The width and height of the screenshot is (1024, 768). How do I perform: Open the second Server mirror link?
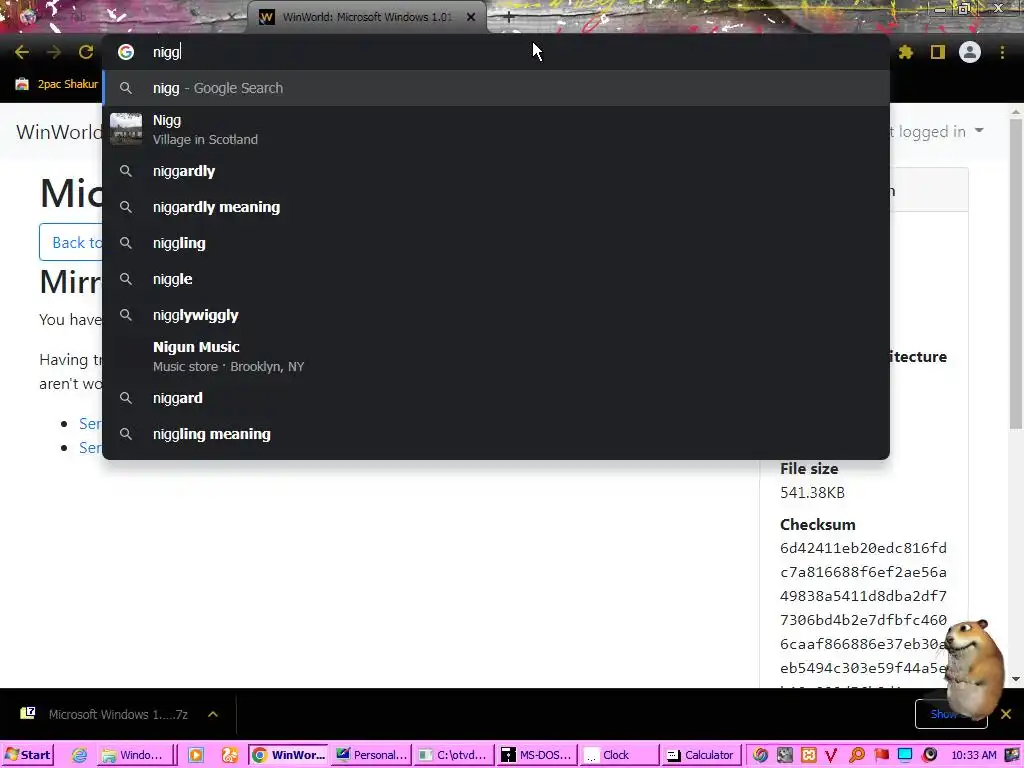click(90, 447)
